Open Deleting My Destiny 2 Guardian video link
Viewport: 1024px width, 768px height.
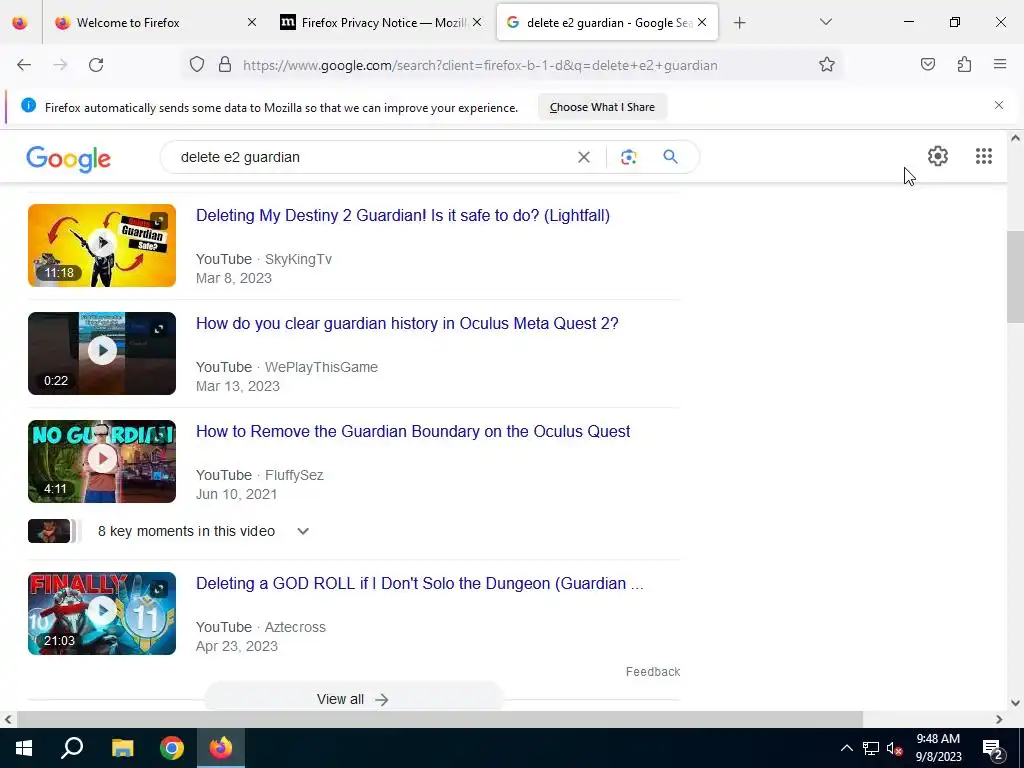[403, 216]
